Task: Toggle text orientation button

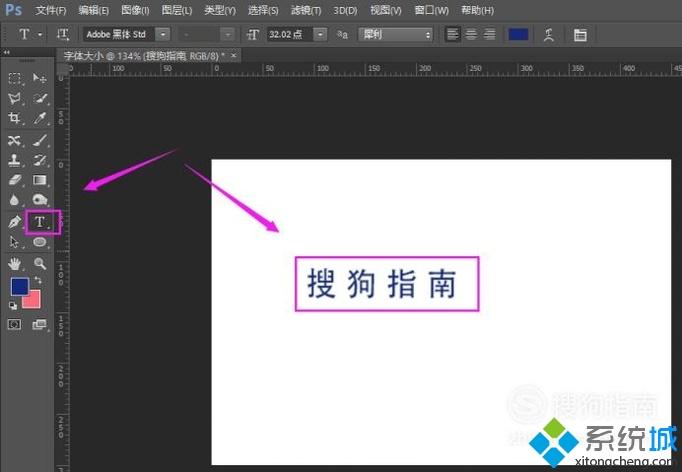Action: (x=63, y=34)
